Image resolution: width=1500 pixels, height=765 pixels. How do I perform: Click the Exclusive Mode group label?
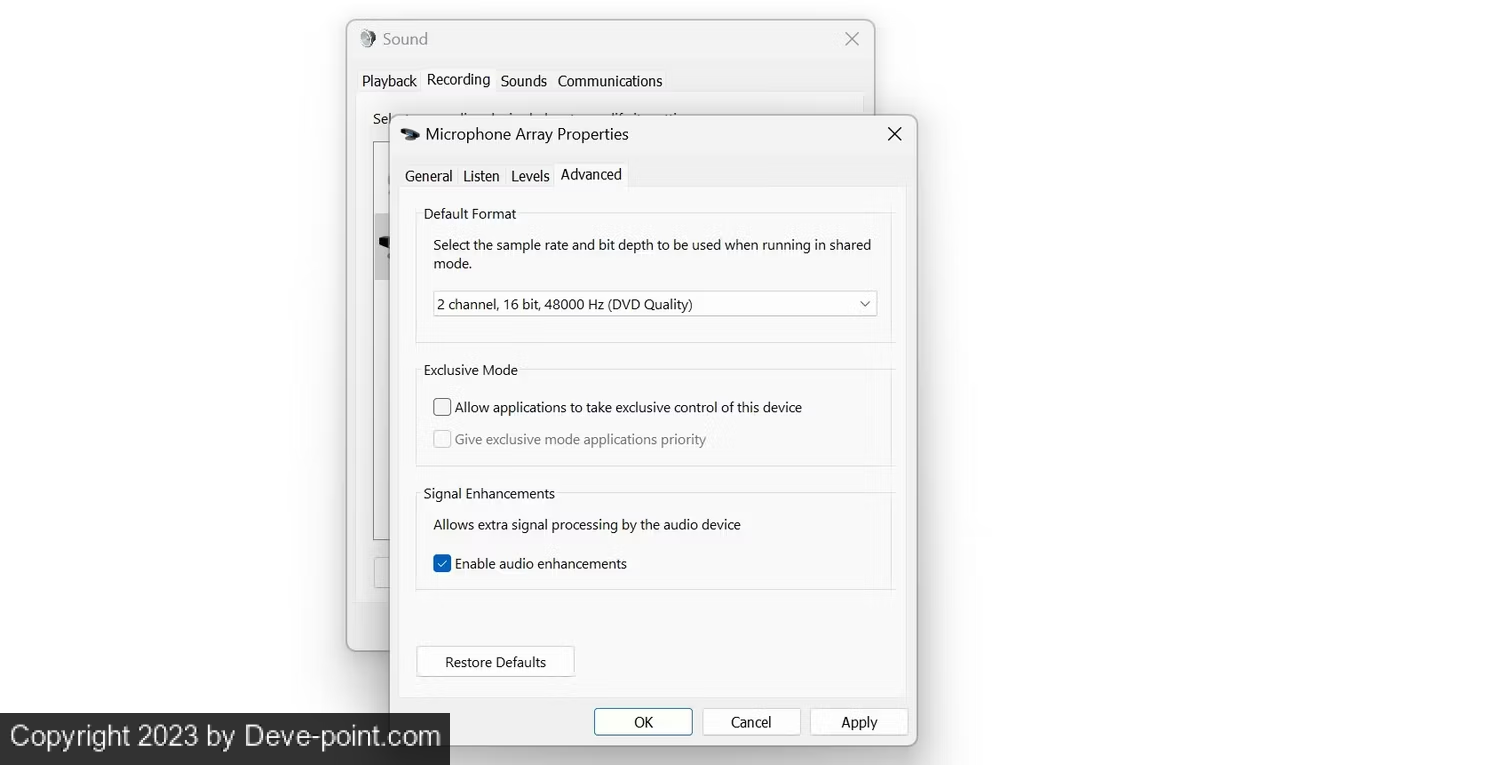coord(471,370)
